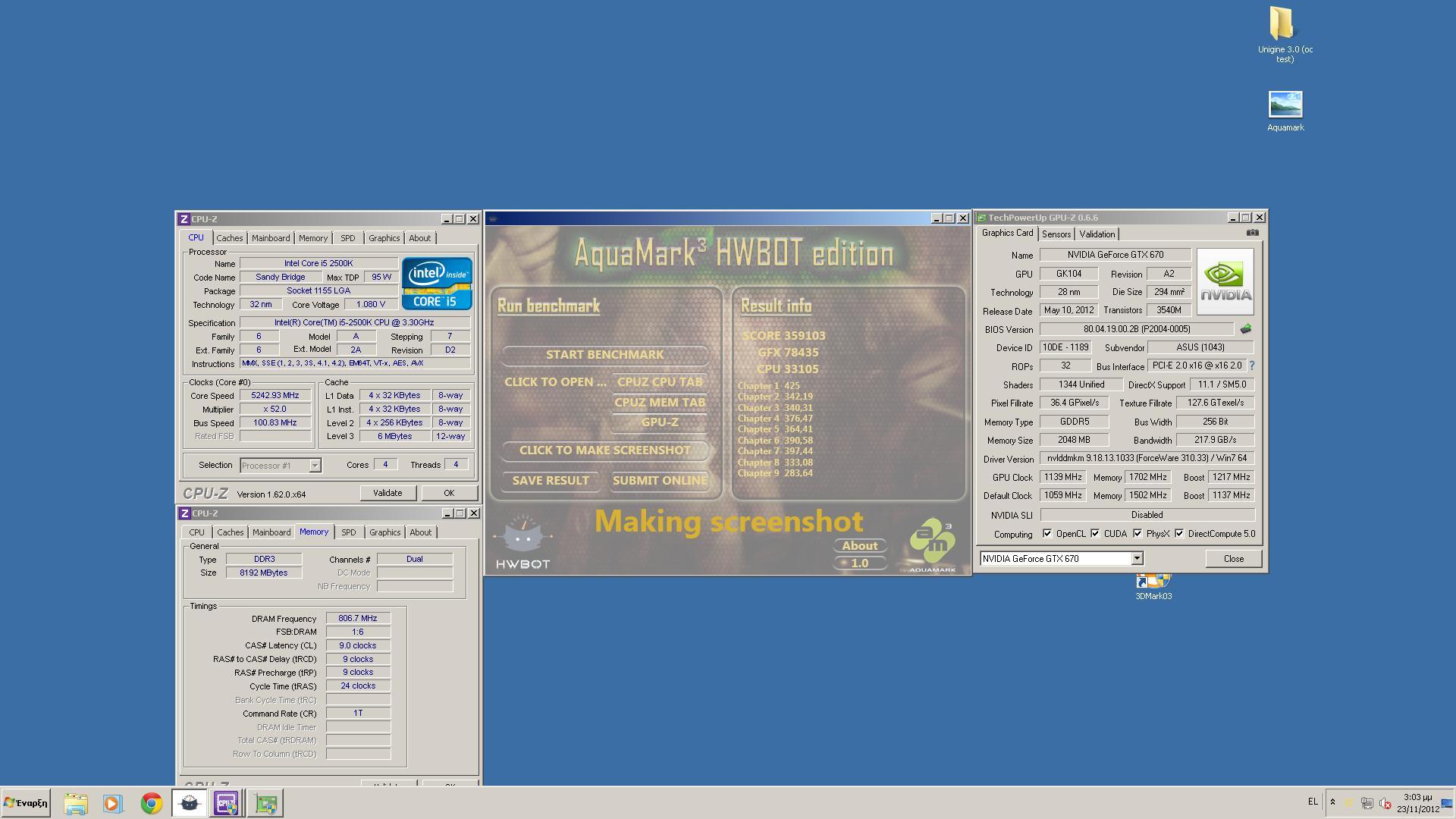1456x819 pixels.
Task: Click the network tray icon
Action: [1367, 803]
